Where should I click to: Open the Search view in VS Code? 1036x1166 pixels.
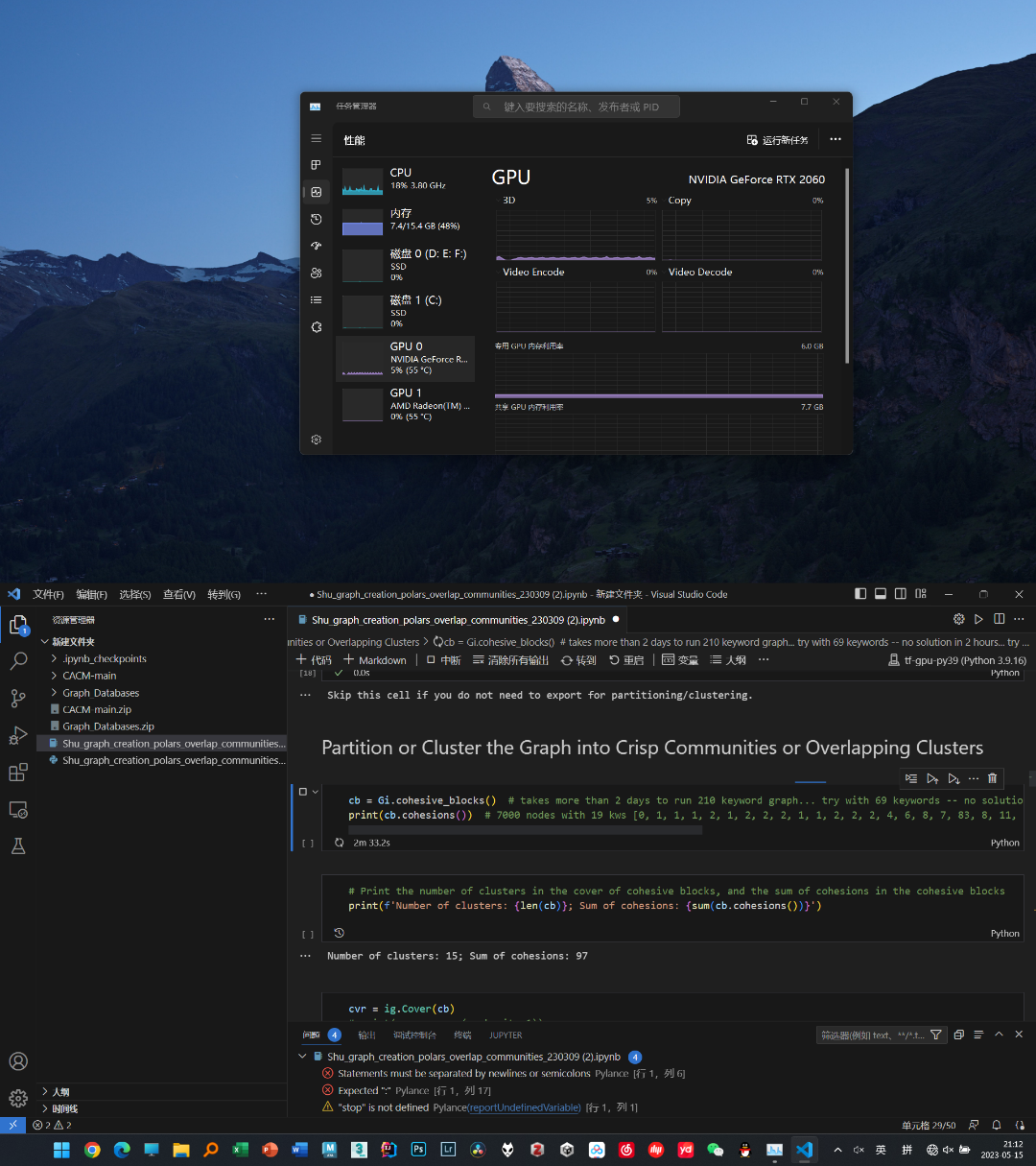[x=18, y=661]
